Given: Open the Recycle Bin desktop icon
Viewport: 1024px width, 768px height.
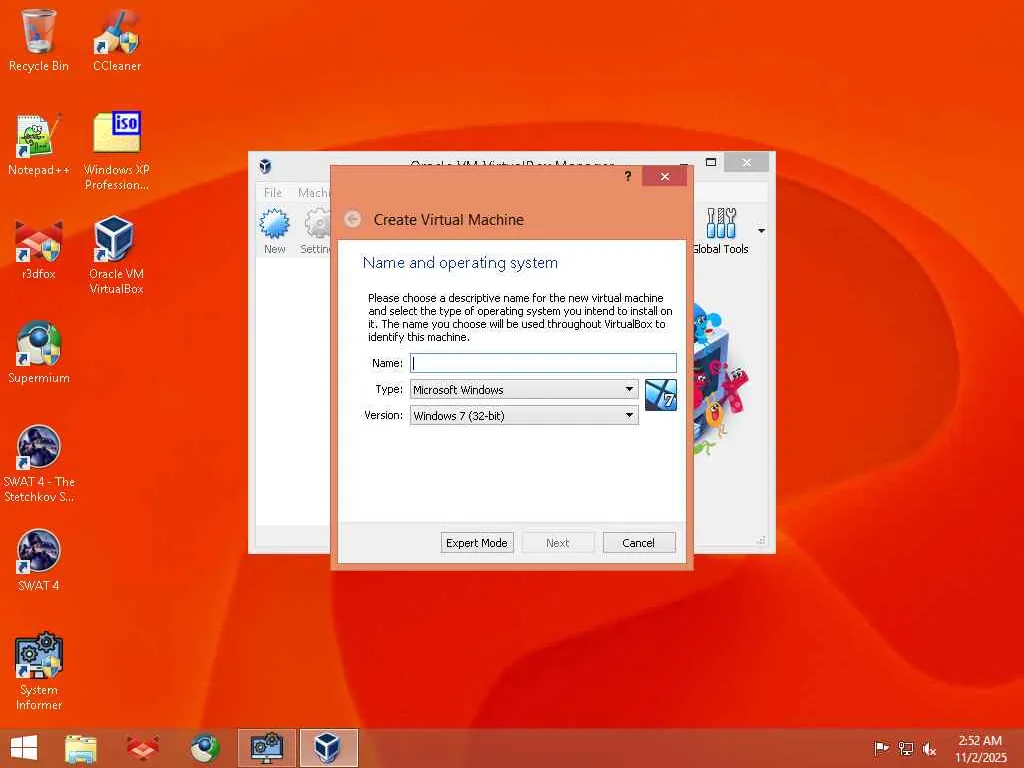Looking at the screenshot, I should pos(39,39).
